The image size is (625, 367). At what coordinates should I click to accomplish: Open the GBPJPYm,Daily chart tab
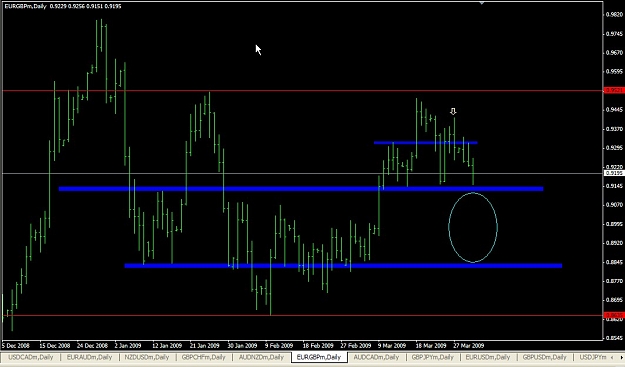click(x=433, y=357)
